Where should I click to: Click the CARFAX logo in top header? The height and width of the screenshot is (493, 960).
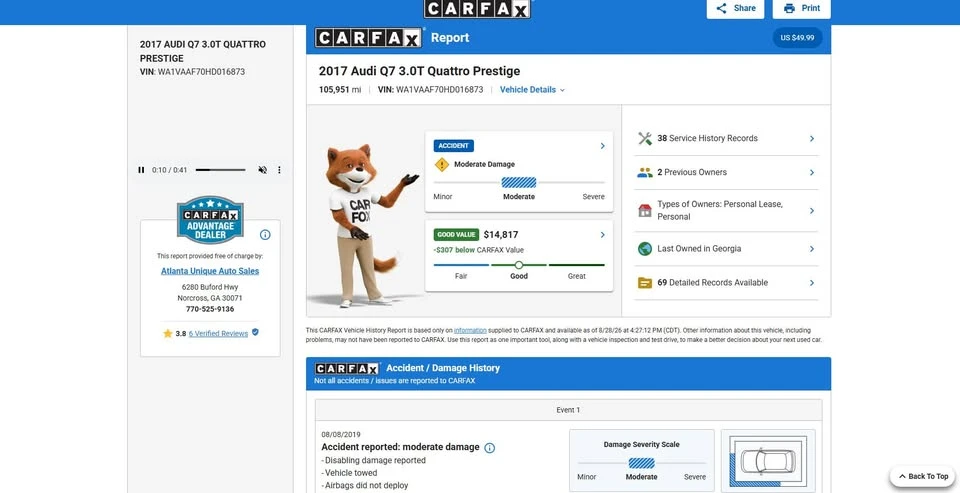click(x=477, y=9)
